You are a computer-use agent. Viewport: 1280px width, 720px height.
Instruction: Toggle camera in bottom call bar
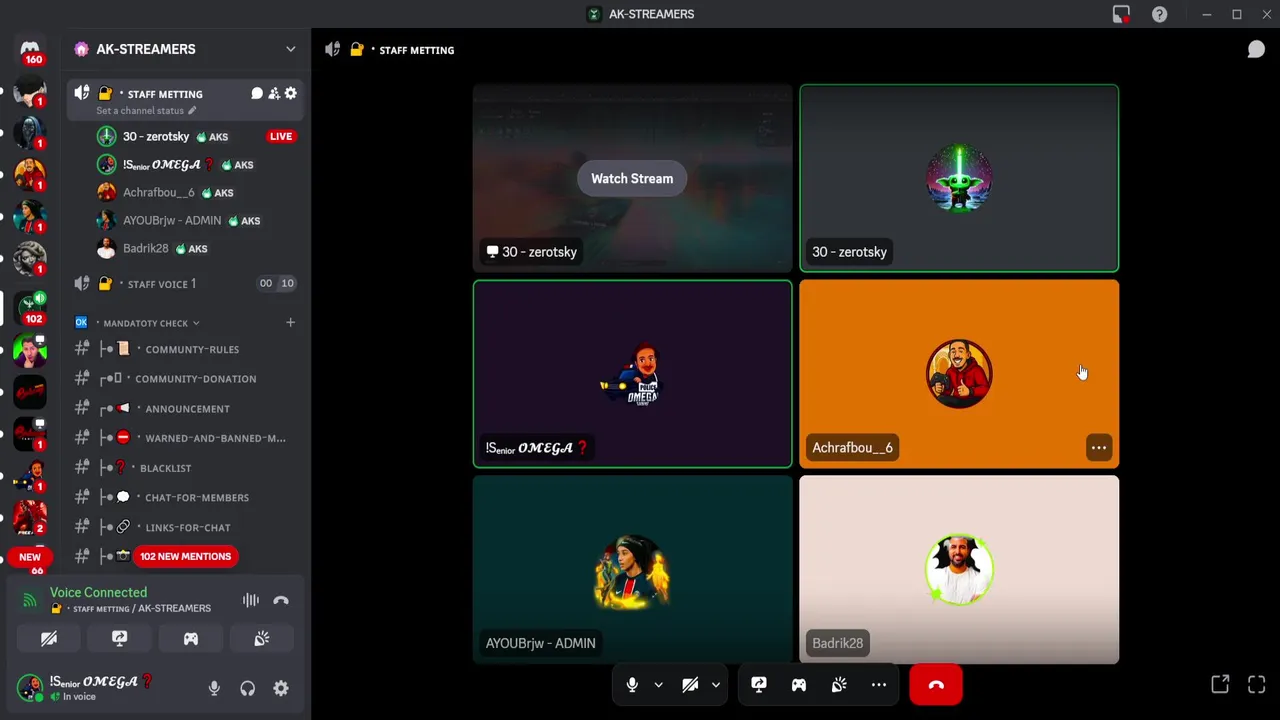[x=690, y=685]
